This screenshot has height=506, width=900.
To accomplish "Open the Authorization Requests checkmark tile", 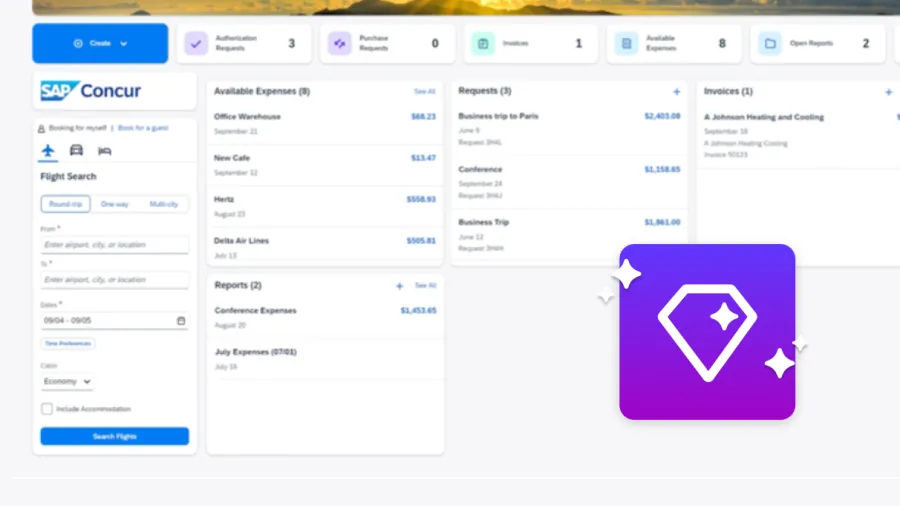I will coord(244,43).
